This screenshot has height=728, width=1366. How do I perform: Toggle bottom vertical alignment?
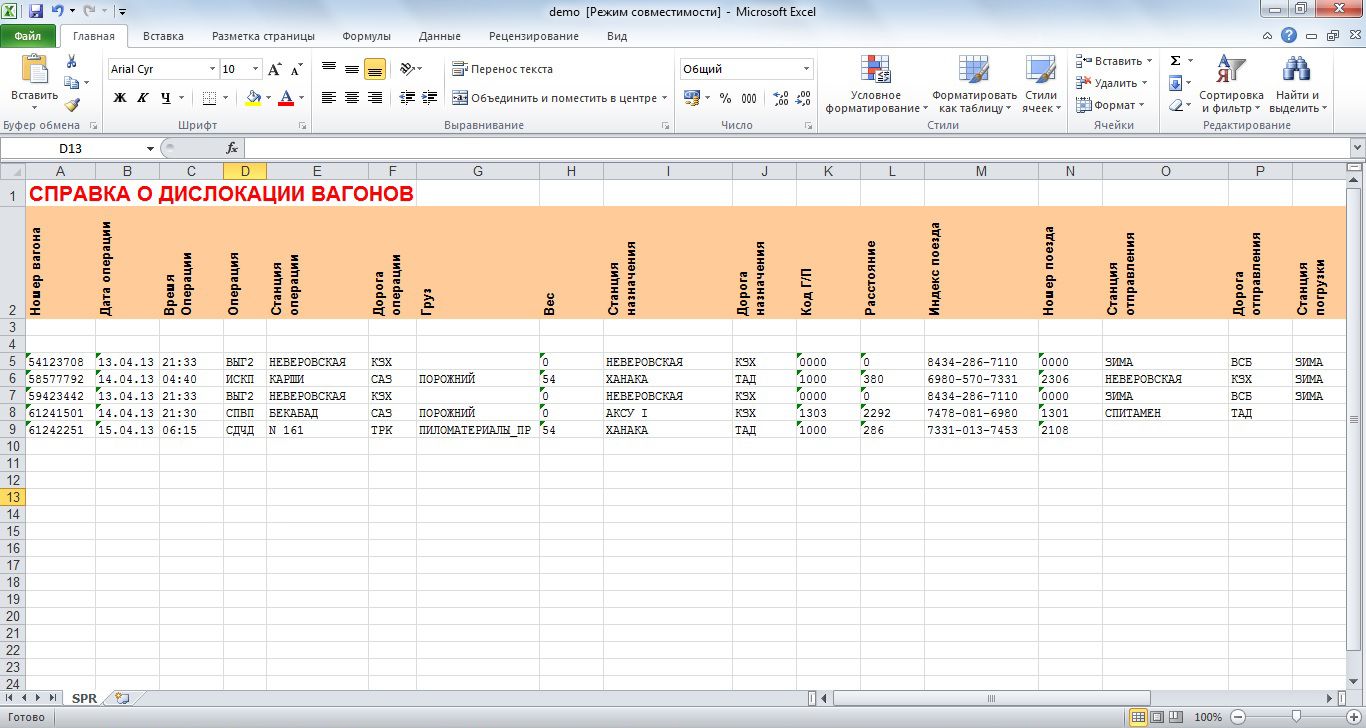(x=375, y=69)
